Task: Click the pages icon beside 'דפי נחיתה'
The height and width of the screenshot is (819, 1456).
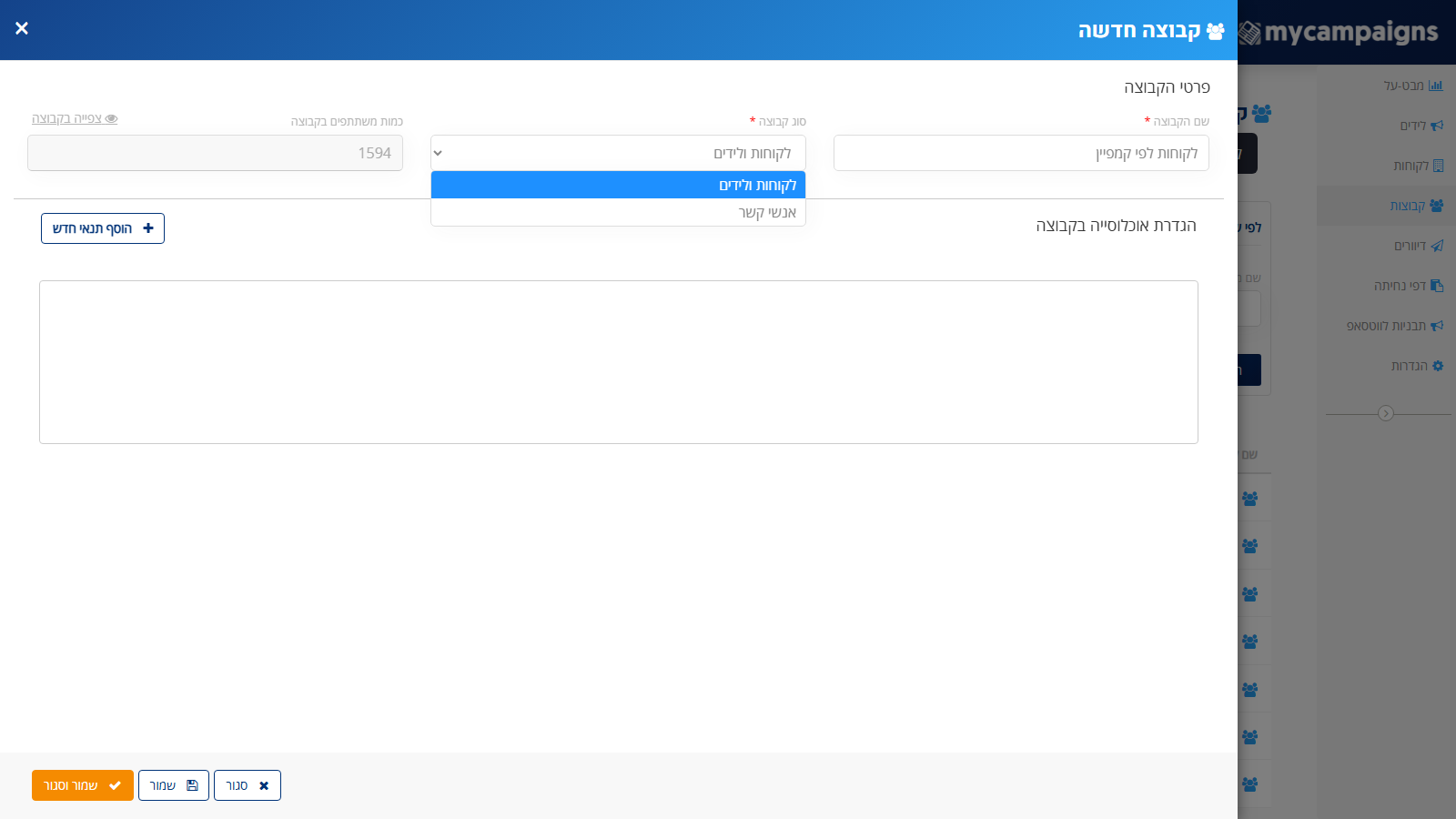Action: (x=1437, y=286)
